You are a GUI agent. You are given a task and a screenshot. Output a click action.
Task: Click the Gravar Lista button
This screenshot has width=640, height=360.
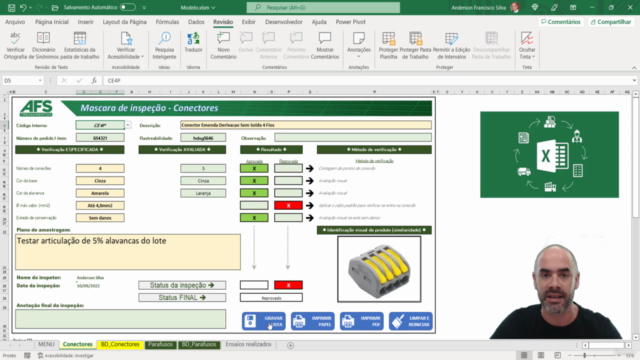click(264, 321)
